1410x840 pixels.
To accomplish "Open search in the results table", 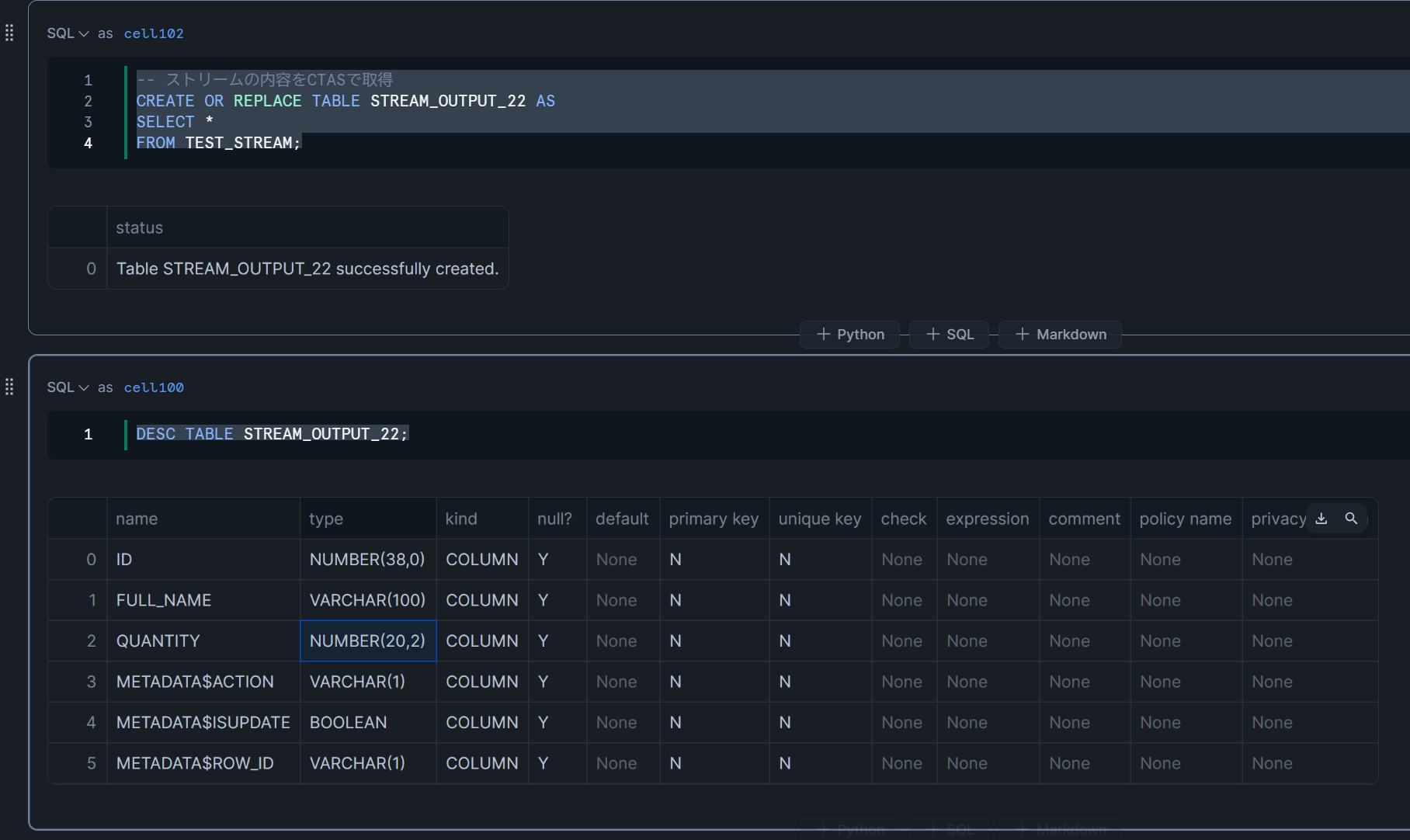I will point(1351,519).
